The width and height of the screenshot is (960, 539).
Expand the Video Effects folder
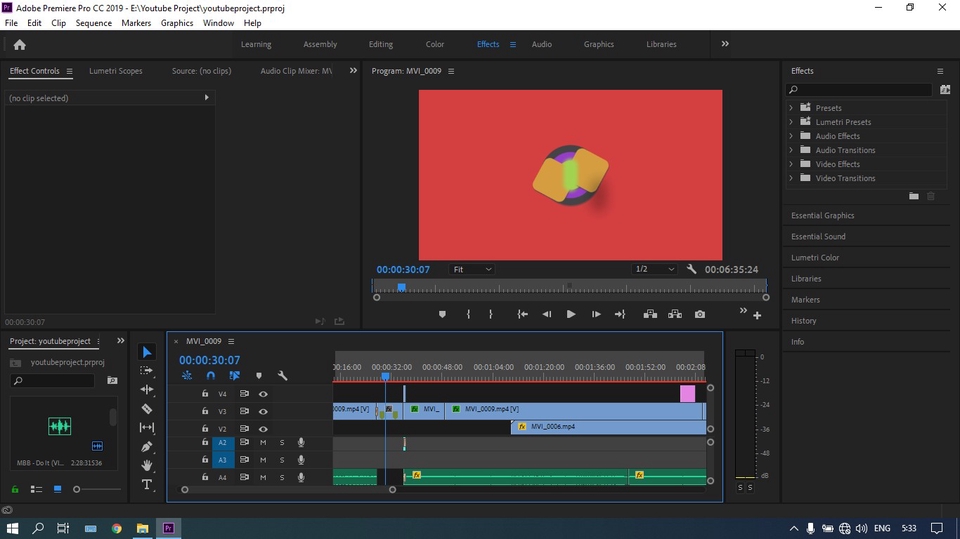pos(791,164)
